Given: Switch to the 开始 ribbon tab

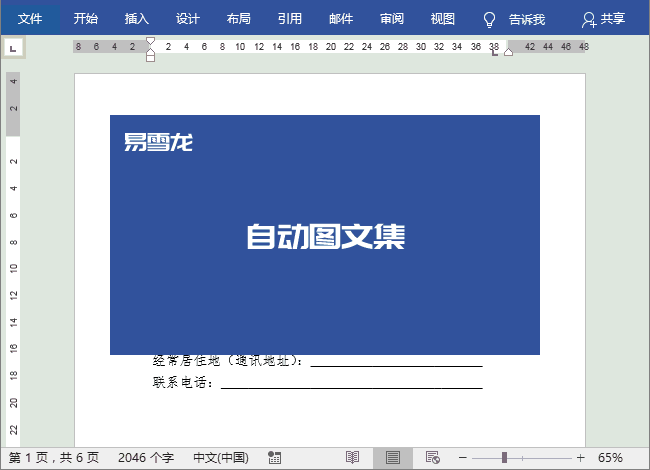Looking at the screenshot, I should (86, 19).
